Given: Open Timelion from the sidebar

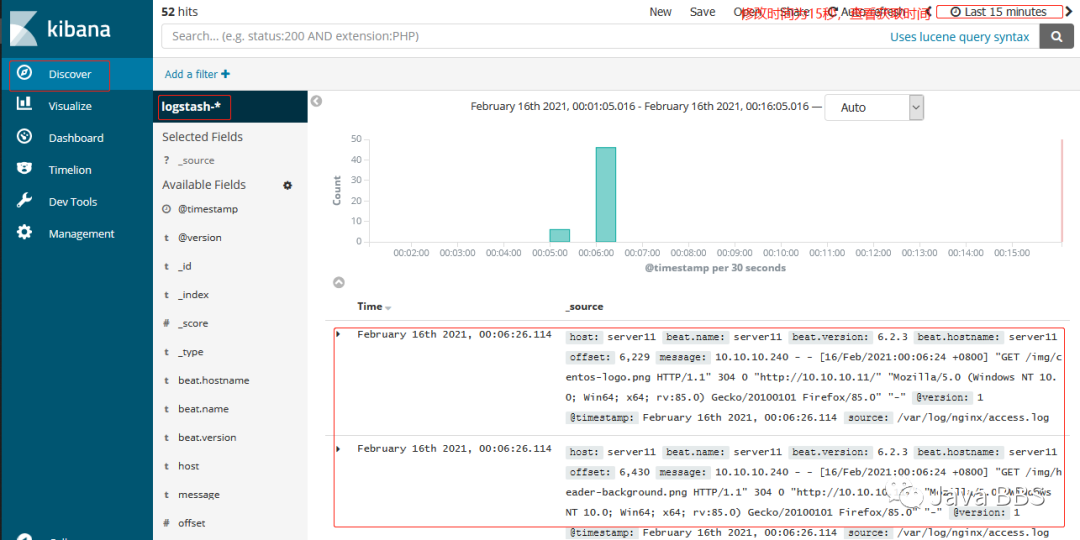Looking at the screenshot, I should point(70,169).
